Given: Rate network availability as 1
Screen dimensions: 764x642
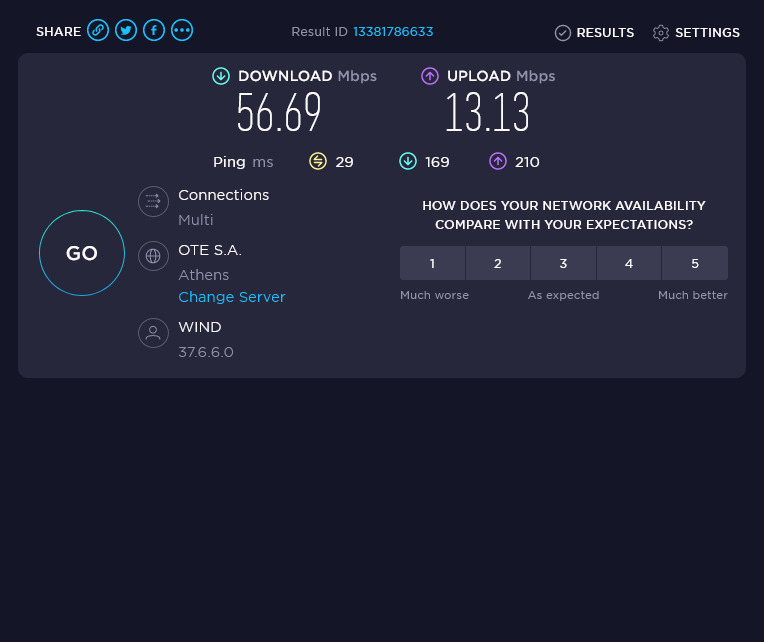Looking at the screenshot, I should point(432,263).
